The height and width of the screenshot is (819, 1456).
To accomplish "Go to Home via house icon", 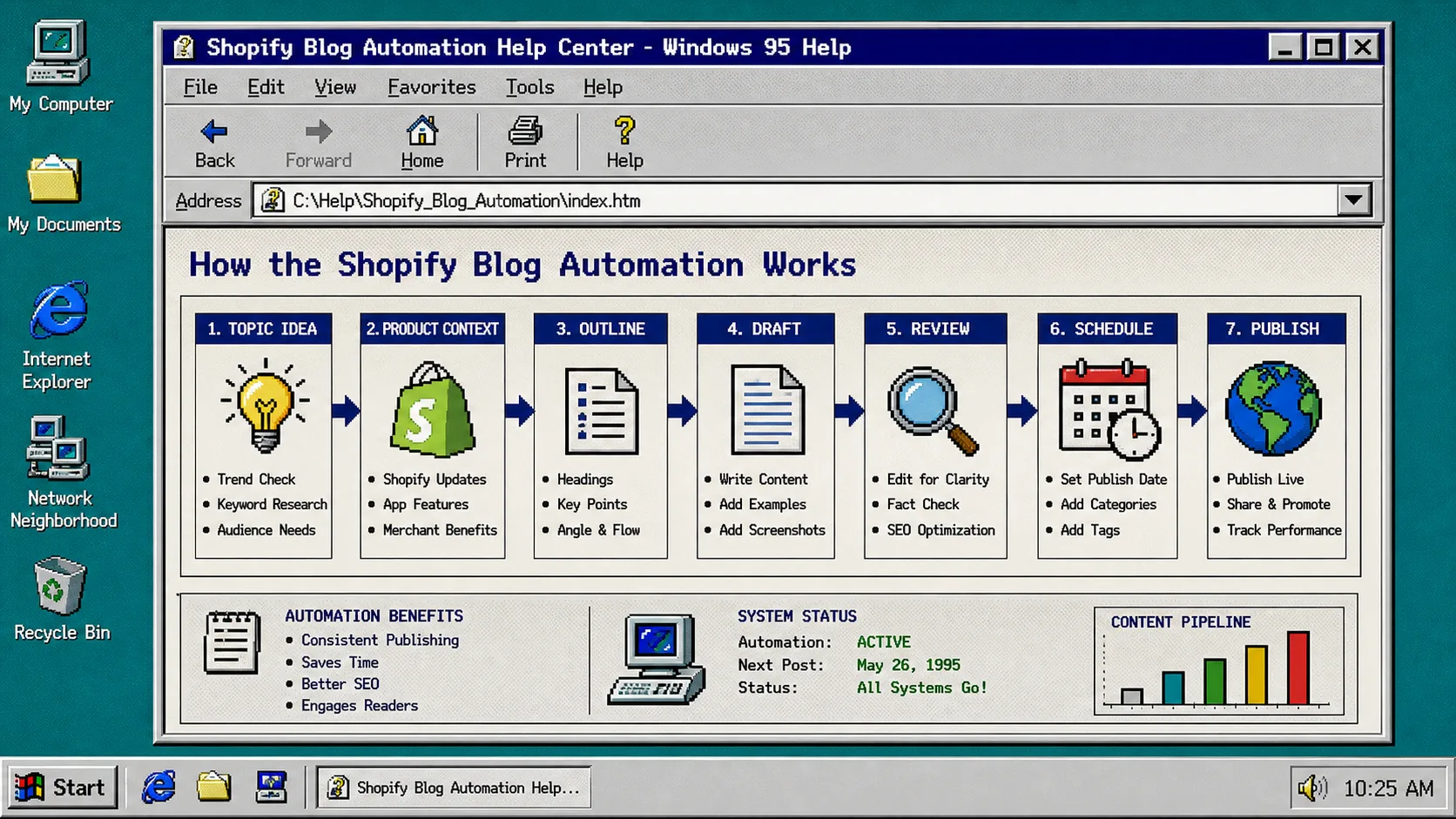I will click(422, 143).
